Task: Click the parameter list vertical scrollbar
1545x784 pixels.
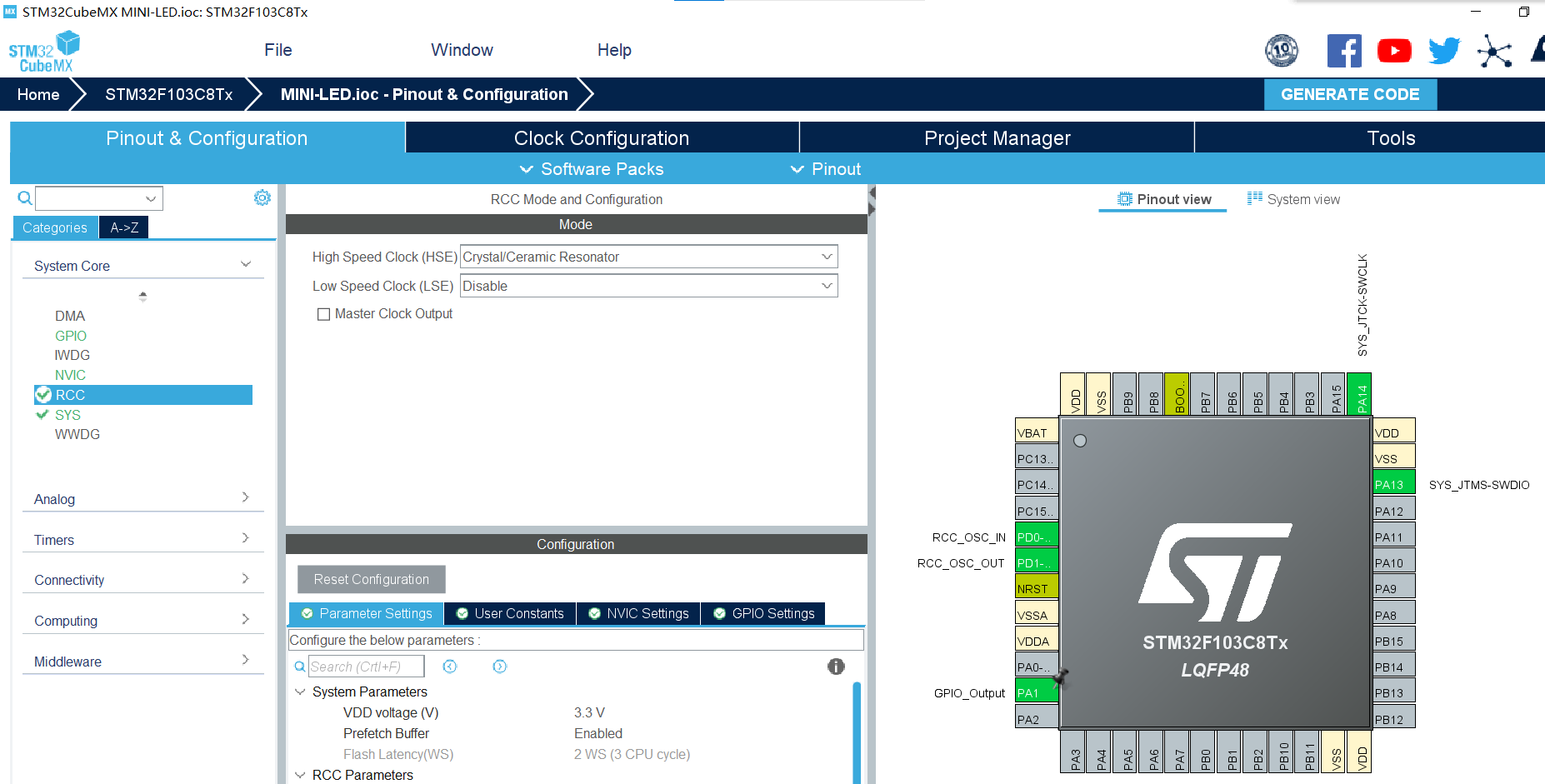Action: 857,732
